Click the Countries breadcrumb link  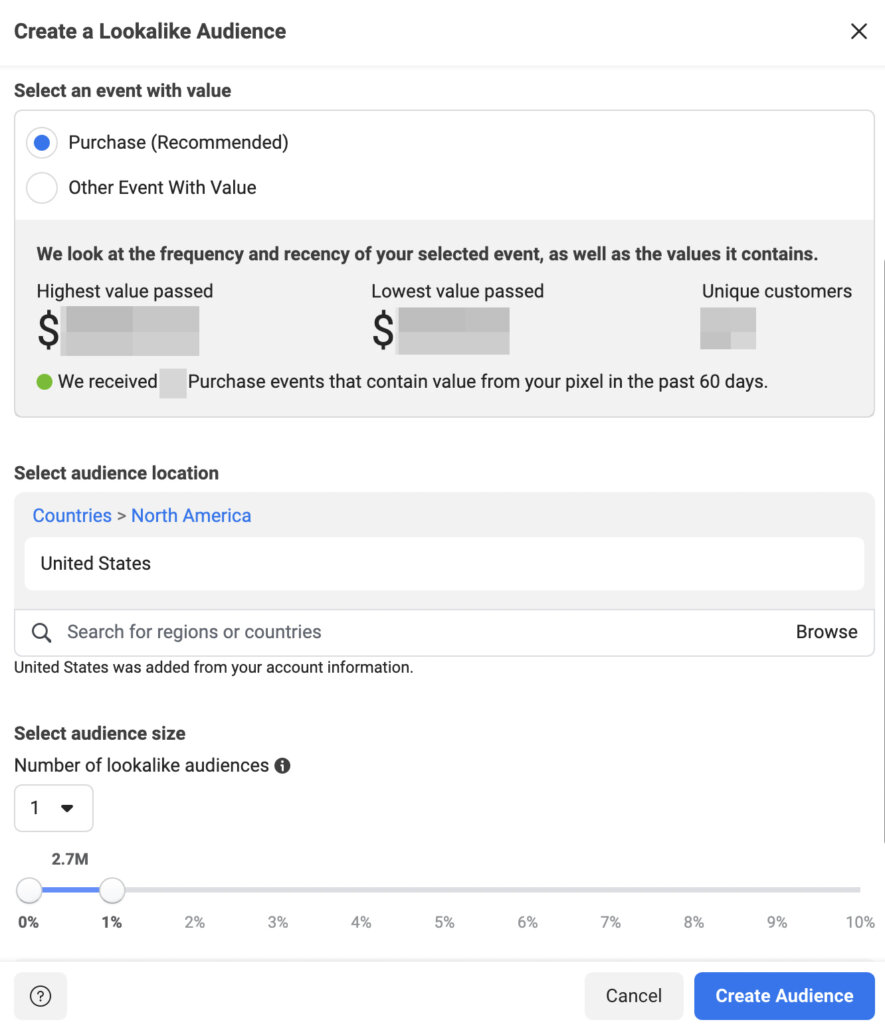[x=71, y=515]
